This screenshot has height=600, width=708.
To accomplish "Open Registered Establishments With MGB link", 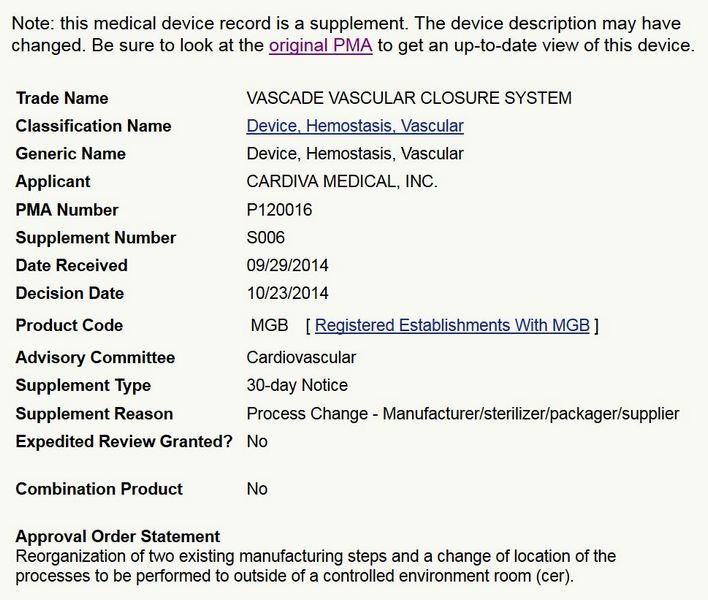I will click(453, 326).
